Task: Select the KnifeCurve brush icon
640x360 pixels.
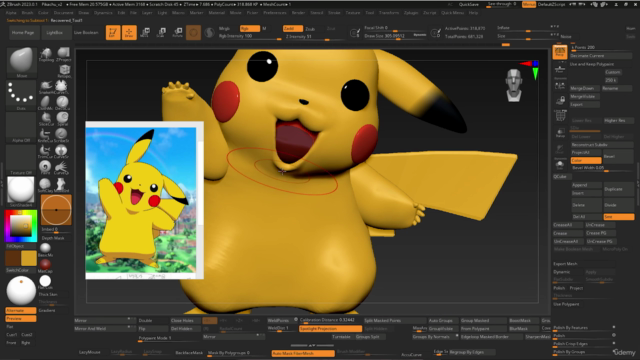Action: tap(45, 135)
